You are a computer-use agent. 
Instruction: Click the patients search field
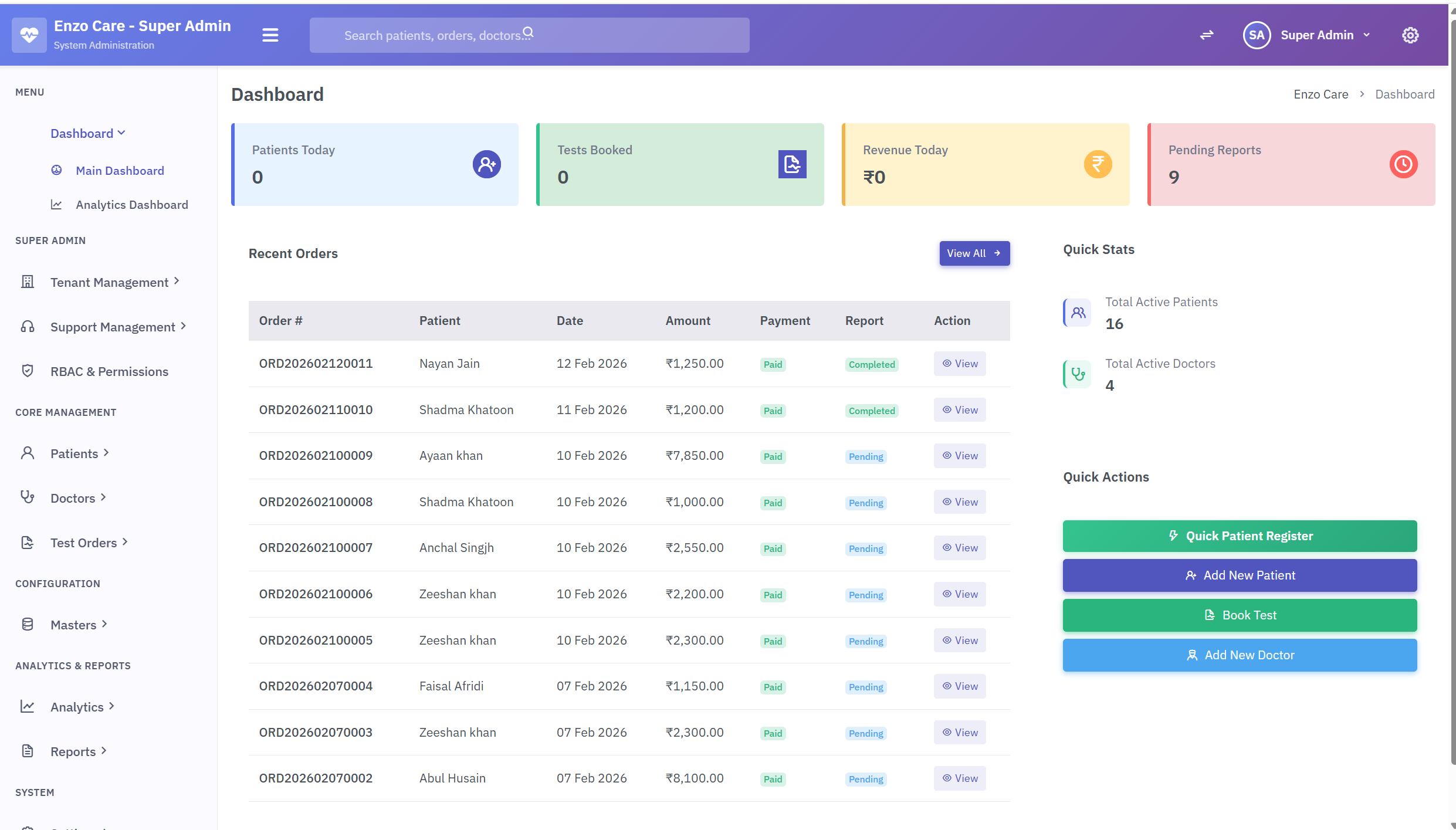click(x=528, y=35)
